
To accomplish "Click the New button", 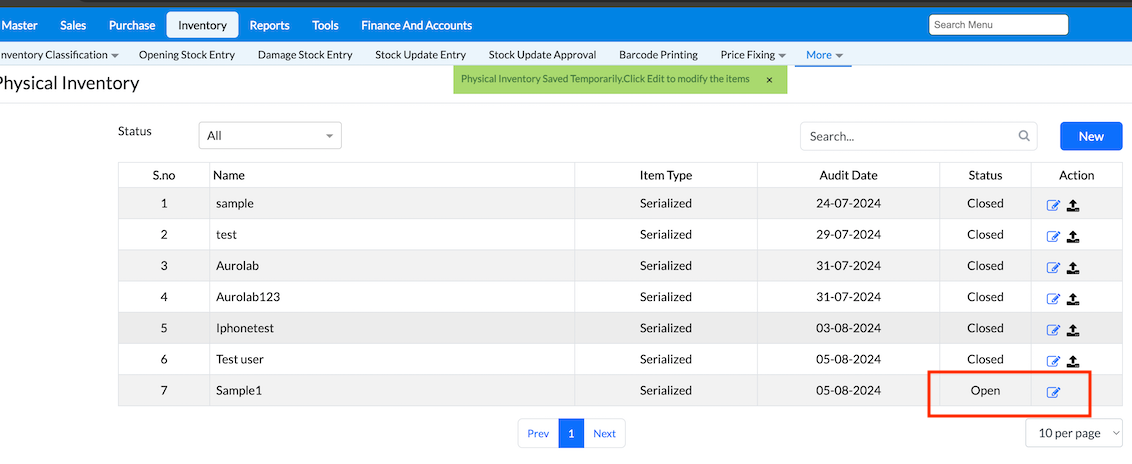I will coord(1091,136).
